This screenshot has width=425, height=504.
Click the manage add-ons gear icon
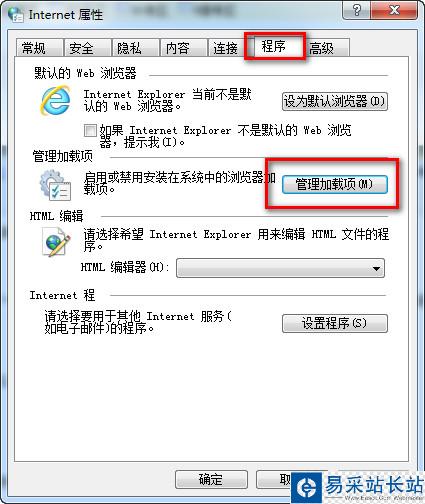(55, 185)
